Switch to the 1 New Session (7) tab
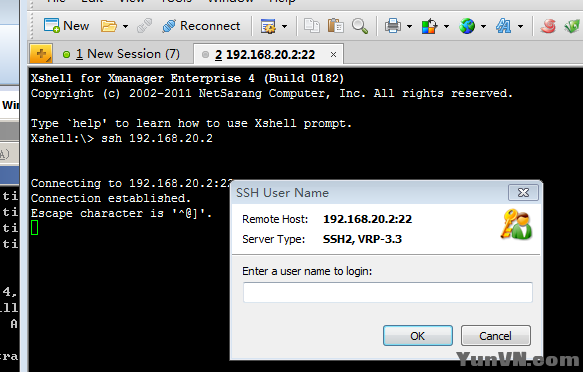The height and width of the screenshot is (372, 583). pos(122,54)
